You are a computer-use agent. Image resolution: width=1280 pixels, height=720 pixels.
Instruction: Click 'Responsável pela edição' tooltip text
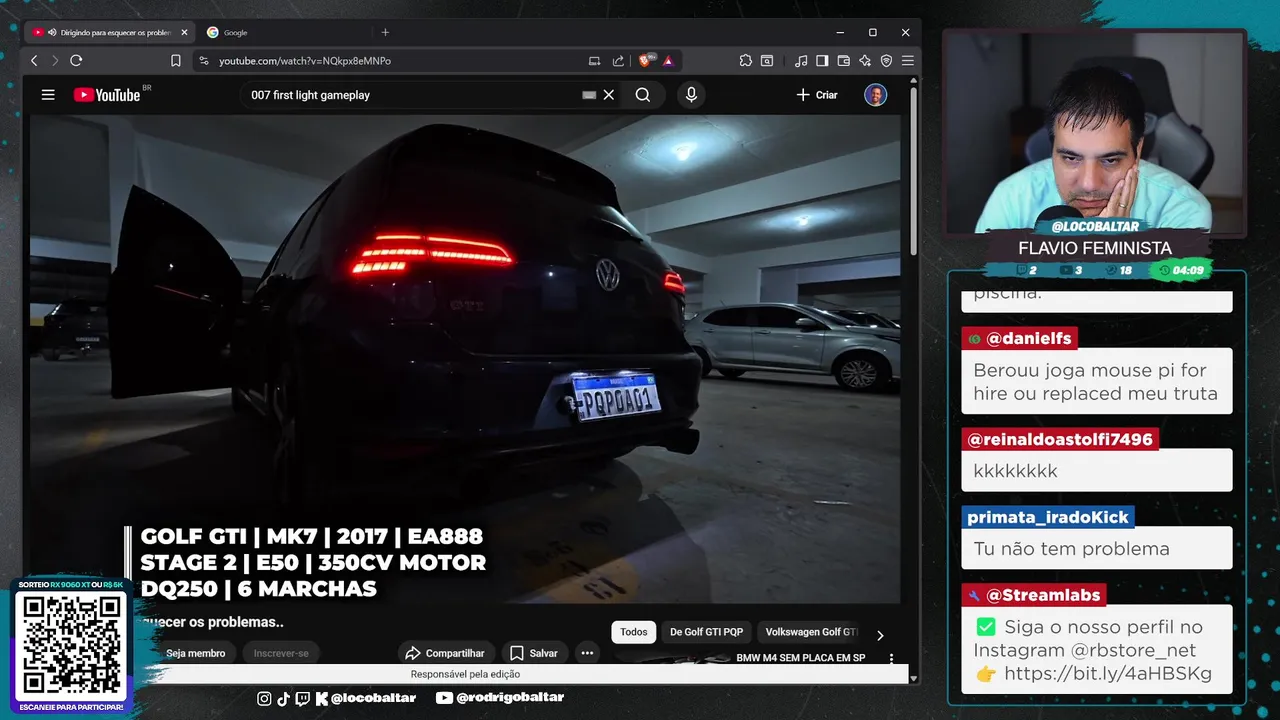pyautogui.click(x=465, y=674)
